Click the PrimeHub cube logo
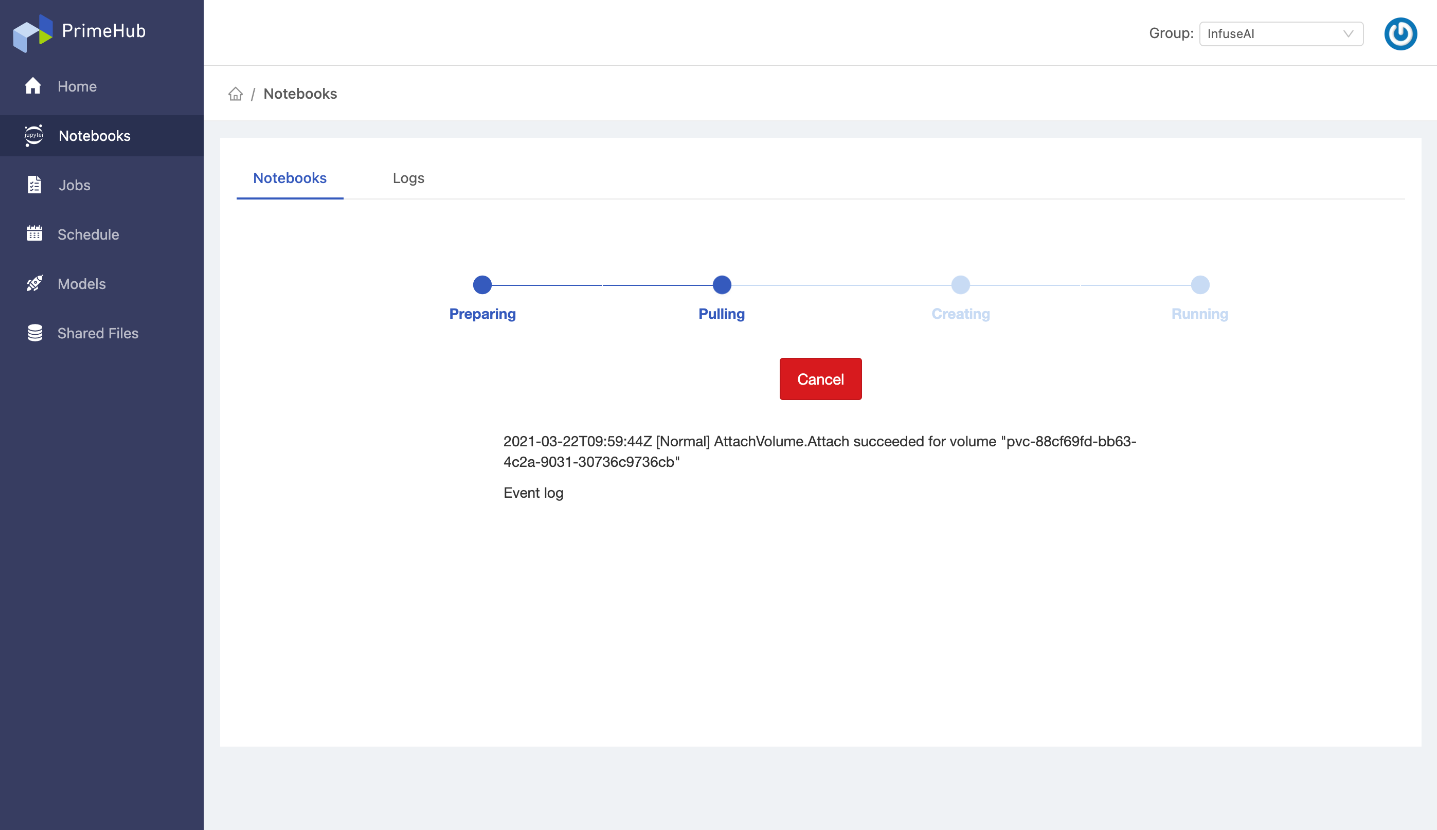Image resolution: width=1437 pixels, height=830 pixels. coord(32,33)
